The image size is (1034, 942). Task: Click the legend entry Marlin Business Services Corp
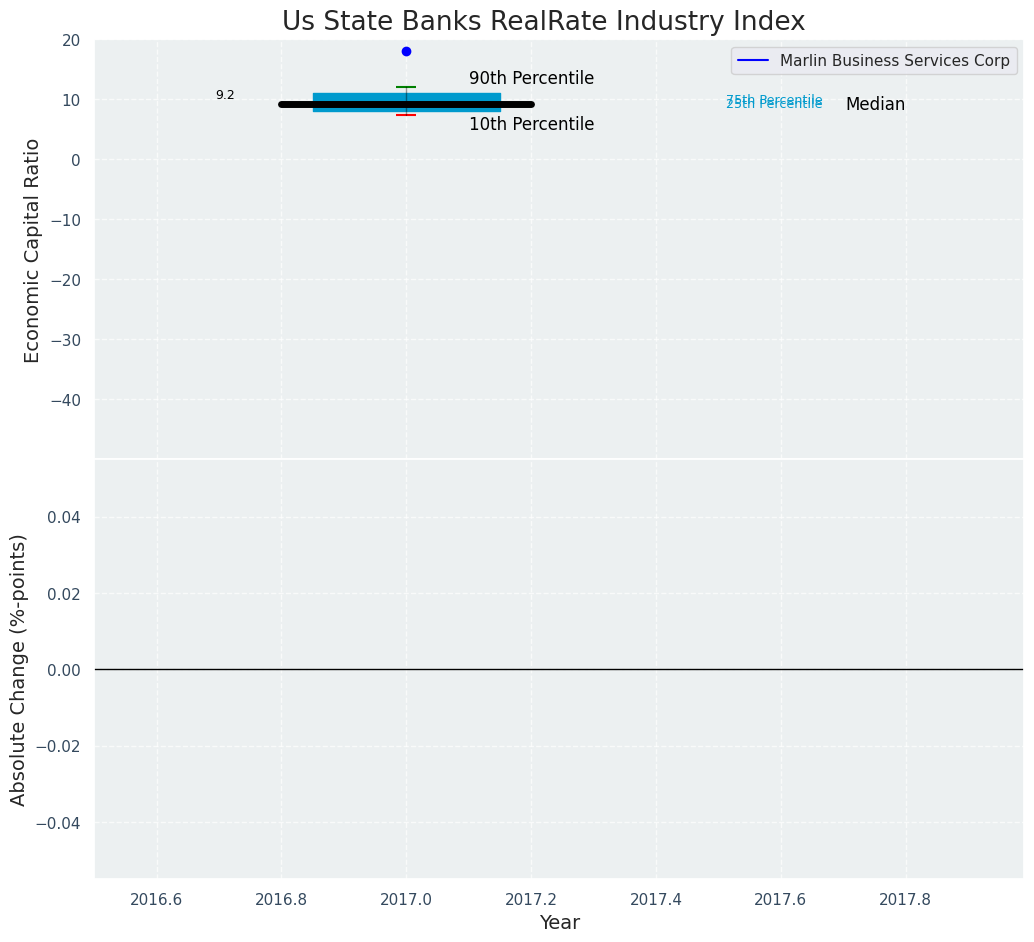coord(894,61)
